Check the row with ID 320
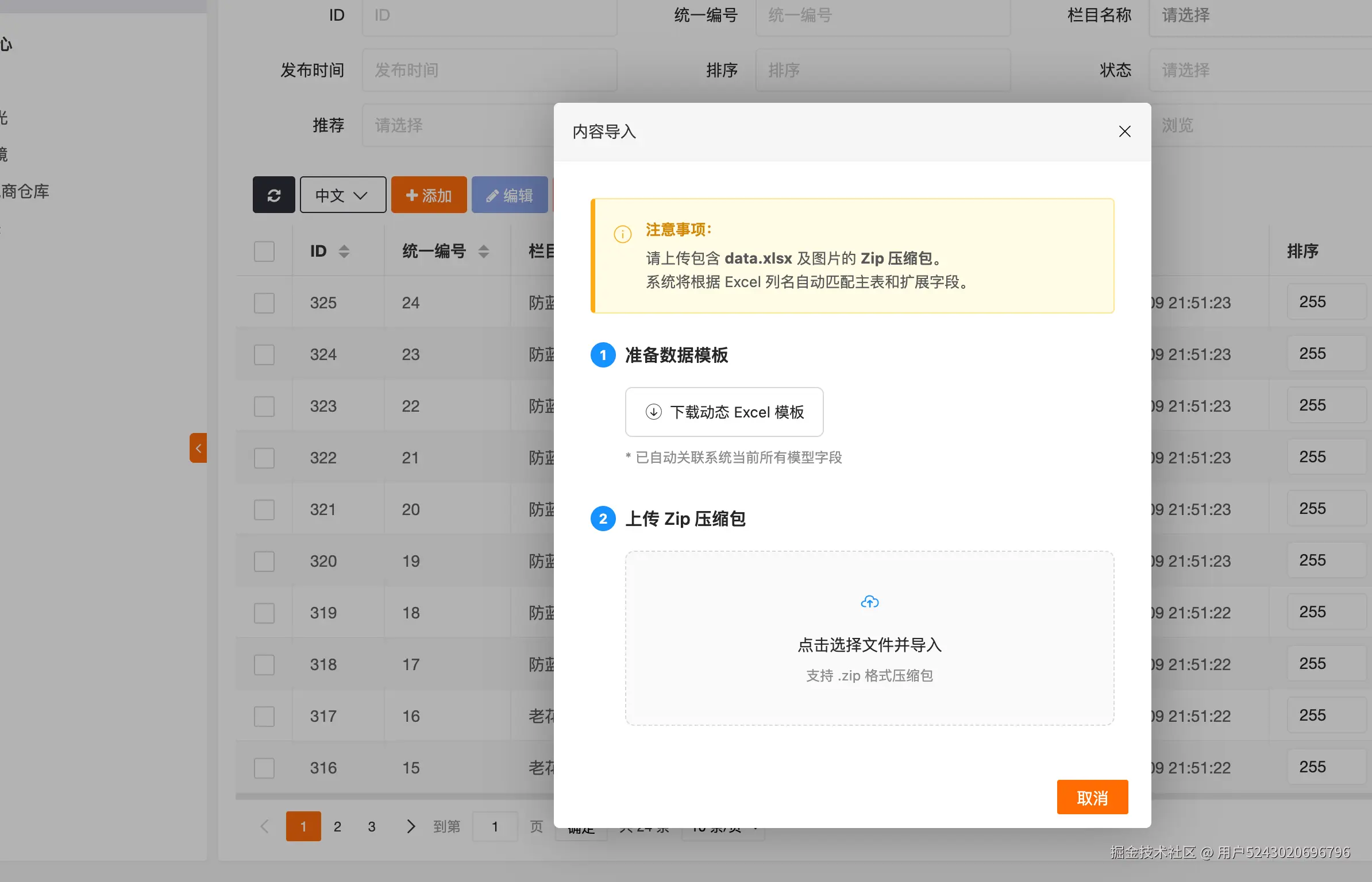Viewport: 1372px width, 882px height. pos(264,561)
